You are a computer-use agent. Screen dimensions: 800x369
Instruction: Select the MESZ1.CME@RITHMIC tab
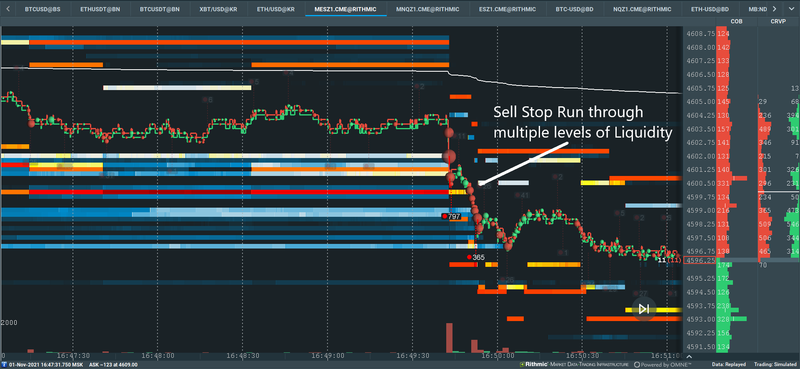[346, 9]
